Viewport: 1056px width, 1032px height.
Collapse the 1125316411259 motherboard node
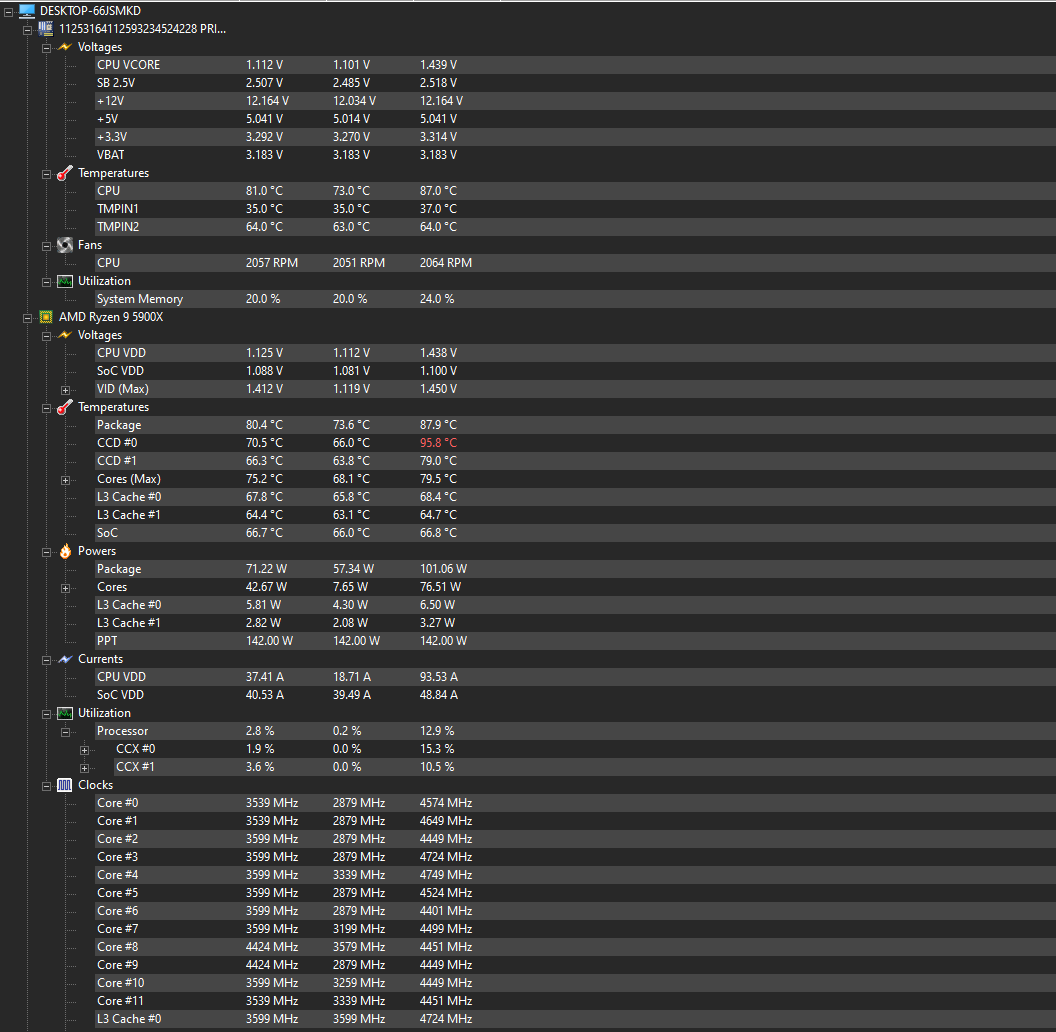[28, 30]
